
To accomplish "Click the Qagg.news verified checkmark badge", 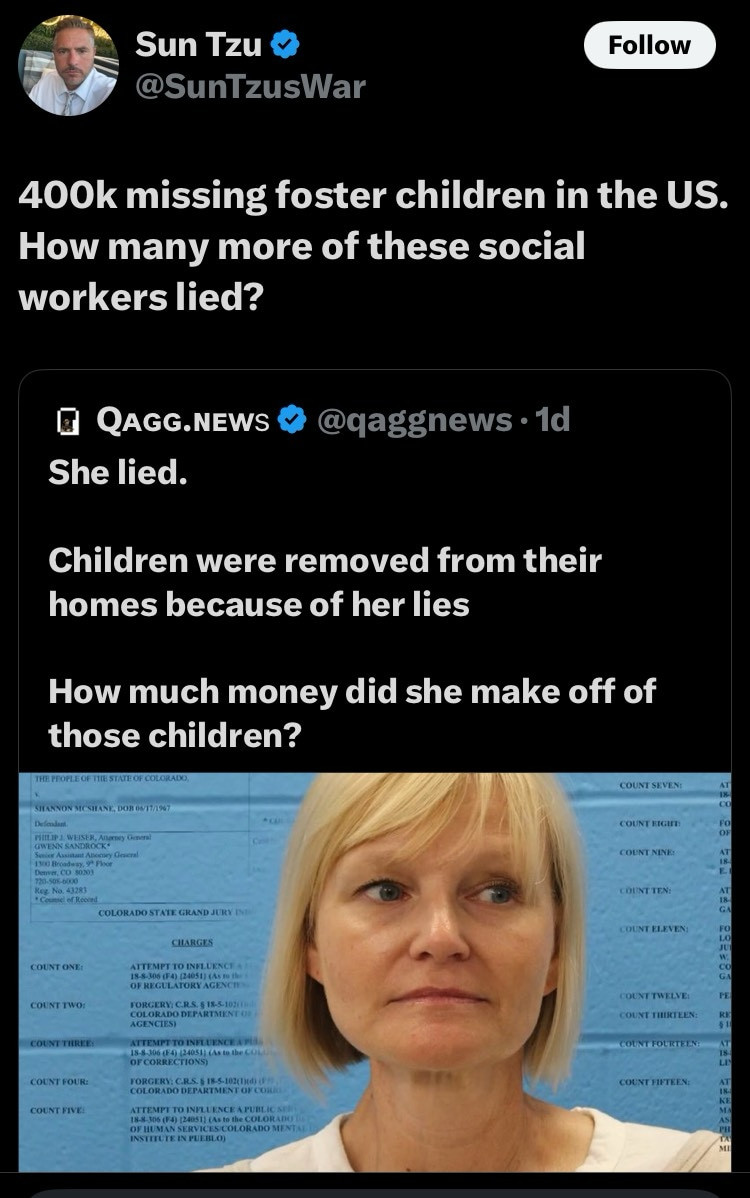I will 291,421.
